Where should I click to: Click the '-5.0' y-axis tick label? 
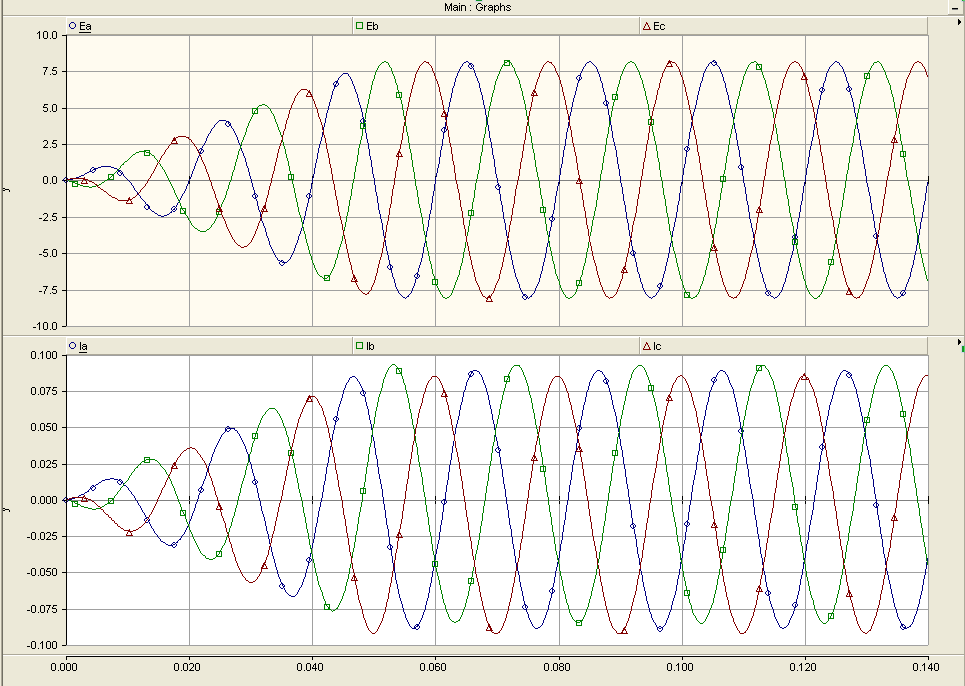coord(48,253)
